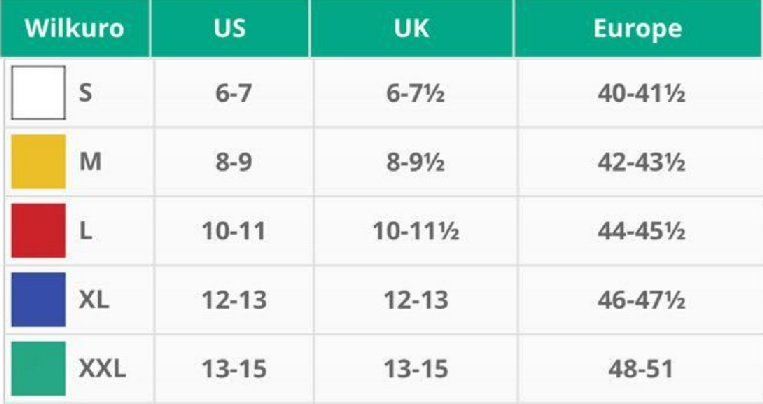The height and width of the screenshot is (404, 763).
Task: Click the green swatch for size XXL
Action: [38, 369]
